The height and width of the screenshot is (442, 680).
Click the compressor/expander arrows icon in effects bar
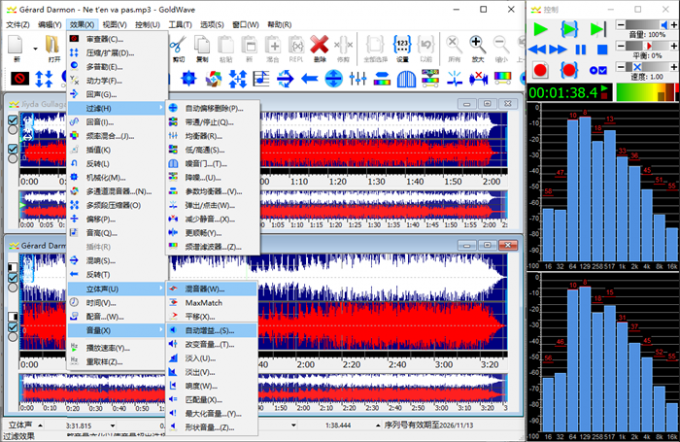point(44,79)
